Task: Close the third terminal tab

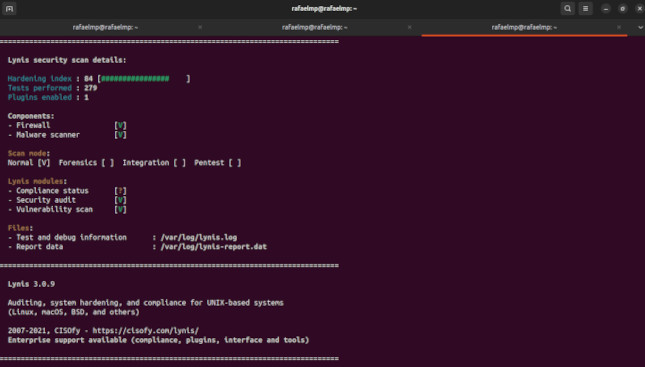Action: click(x=619, y=28)
